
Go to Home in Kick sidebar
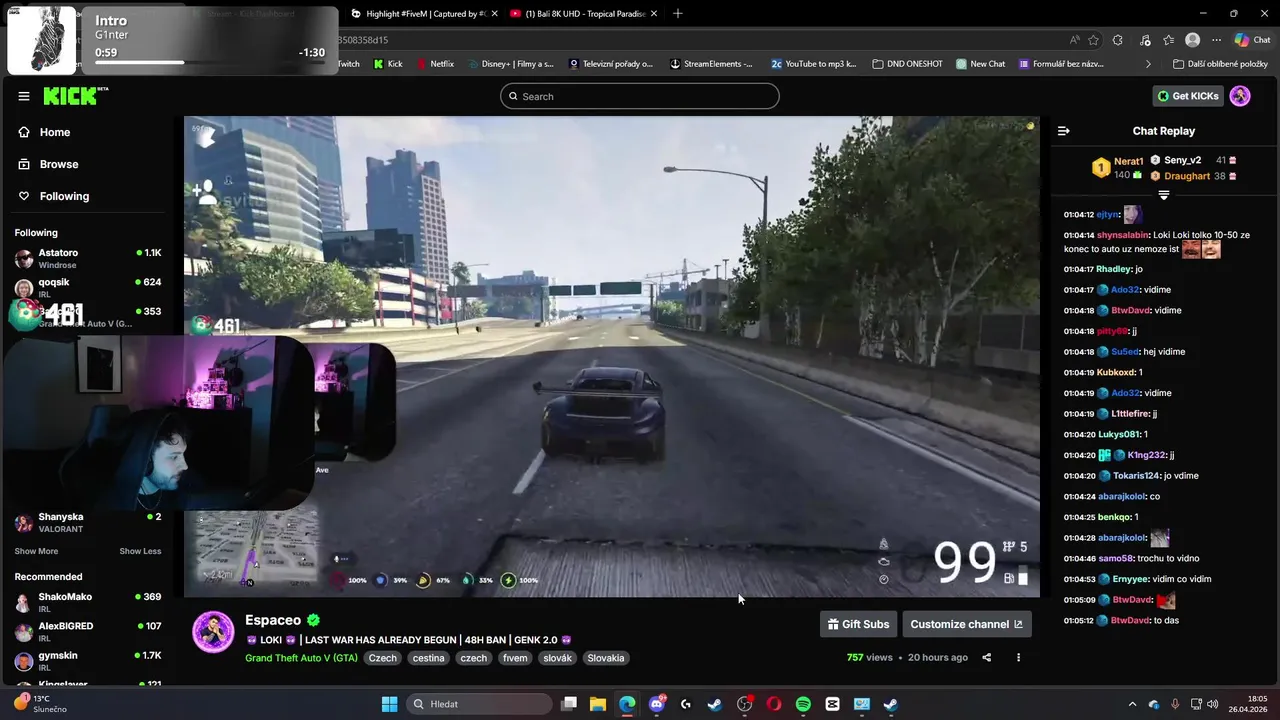click(x=54, y=132)
